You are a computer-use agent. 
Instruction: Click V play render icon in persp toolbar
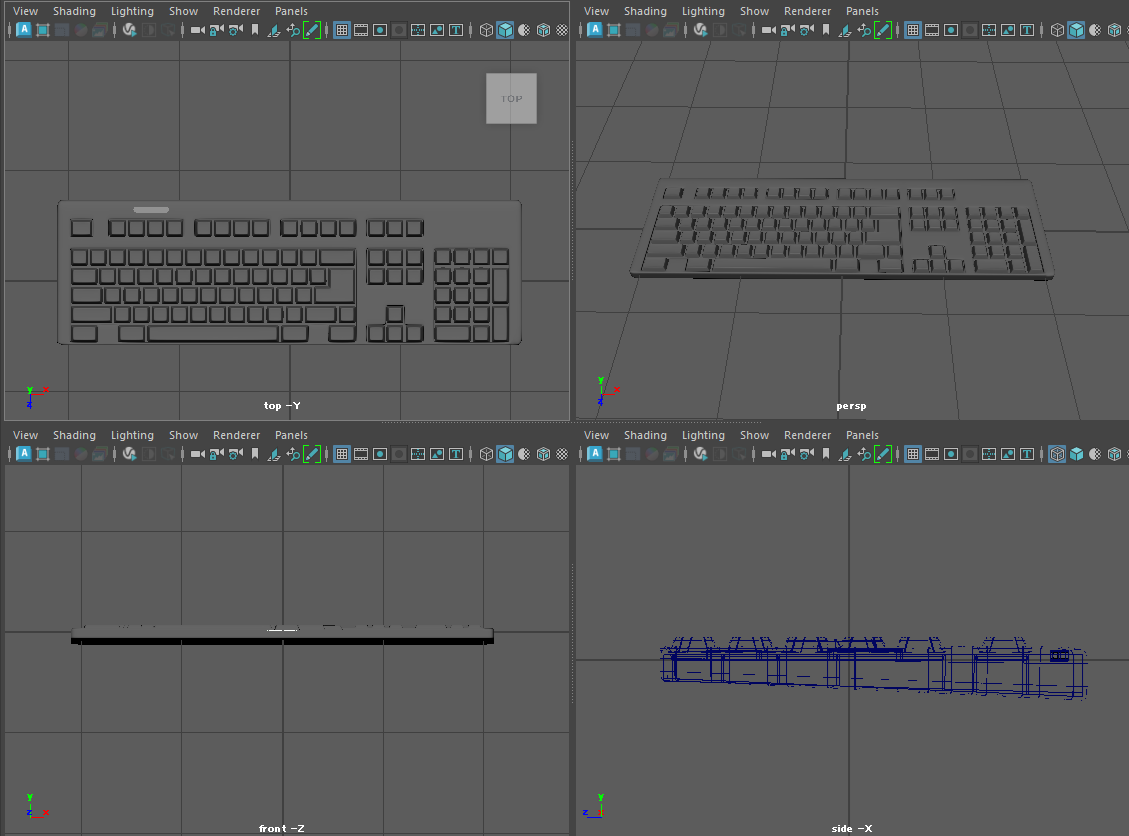tap(701, 30)
